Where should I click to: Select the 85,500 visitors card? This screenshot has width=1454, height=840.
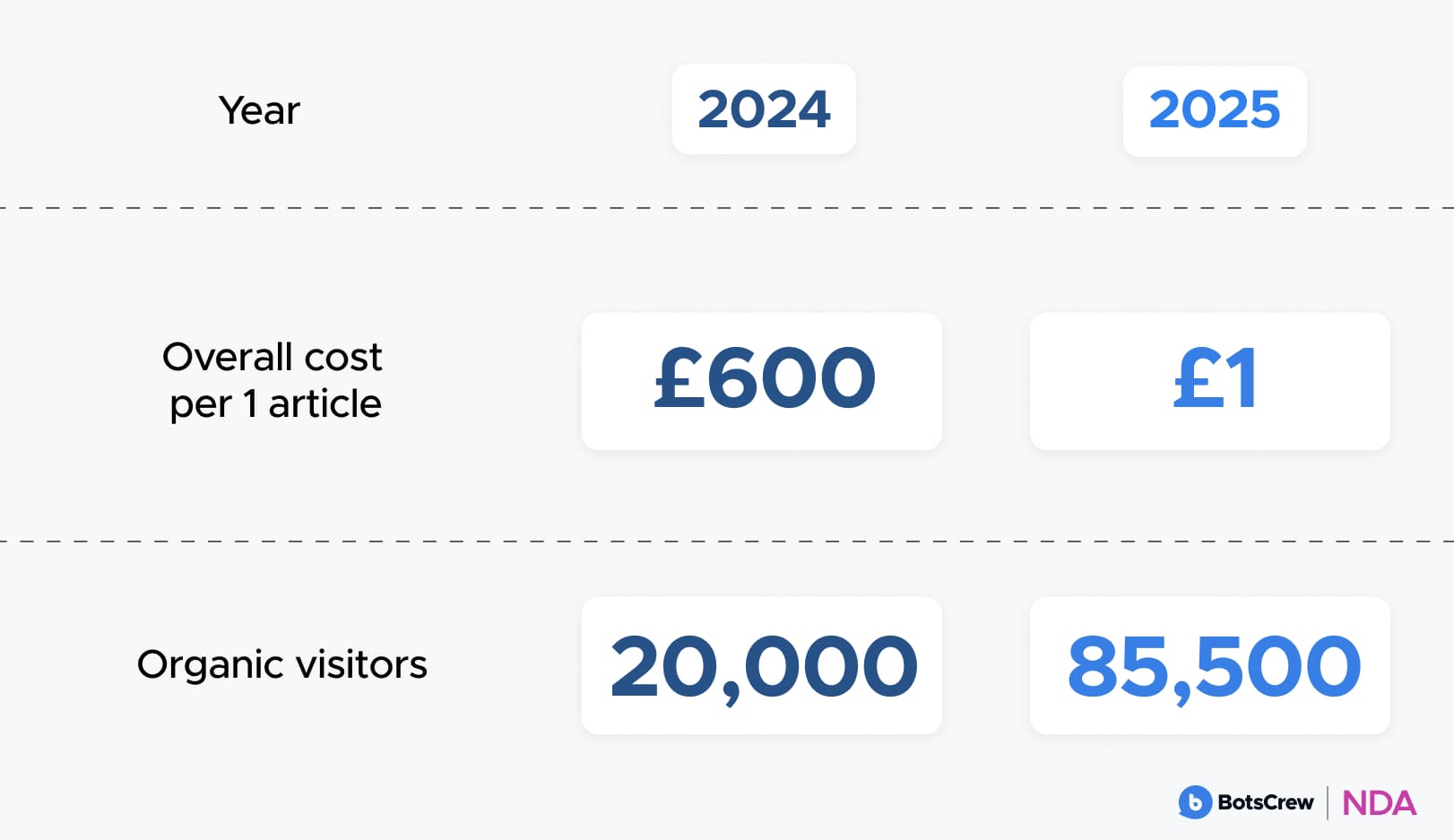tap(1210, 665)
